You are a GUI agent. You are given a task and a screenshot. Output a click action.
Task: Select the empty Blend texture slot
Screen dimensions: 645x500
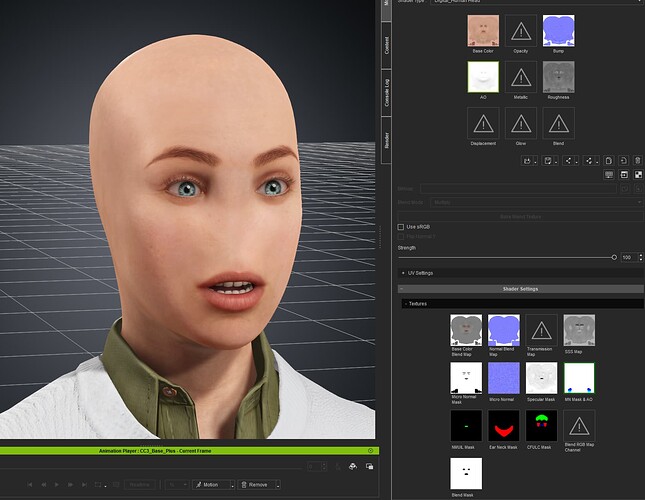coord(559,123)
